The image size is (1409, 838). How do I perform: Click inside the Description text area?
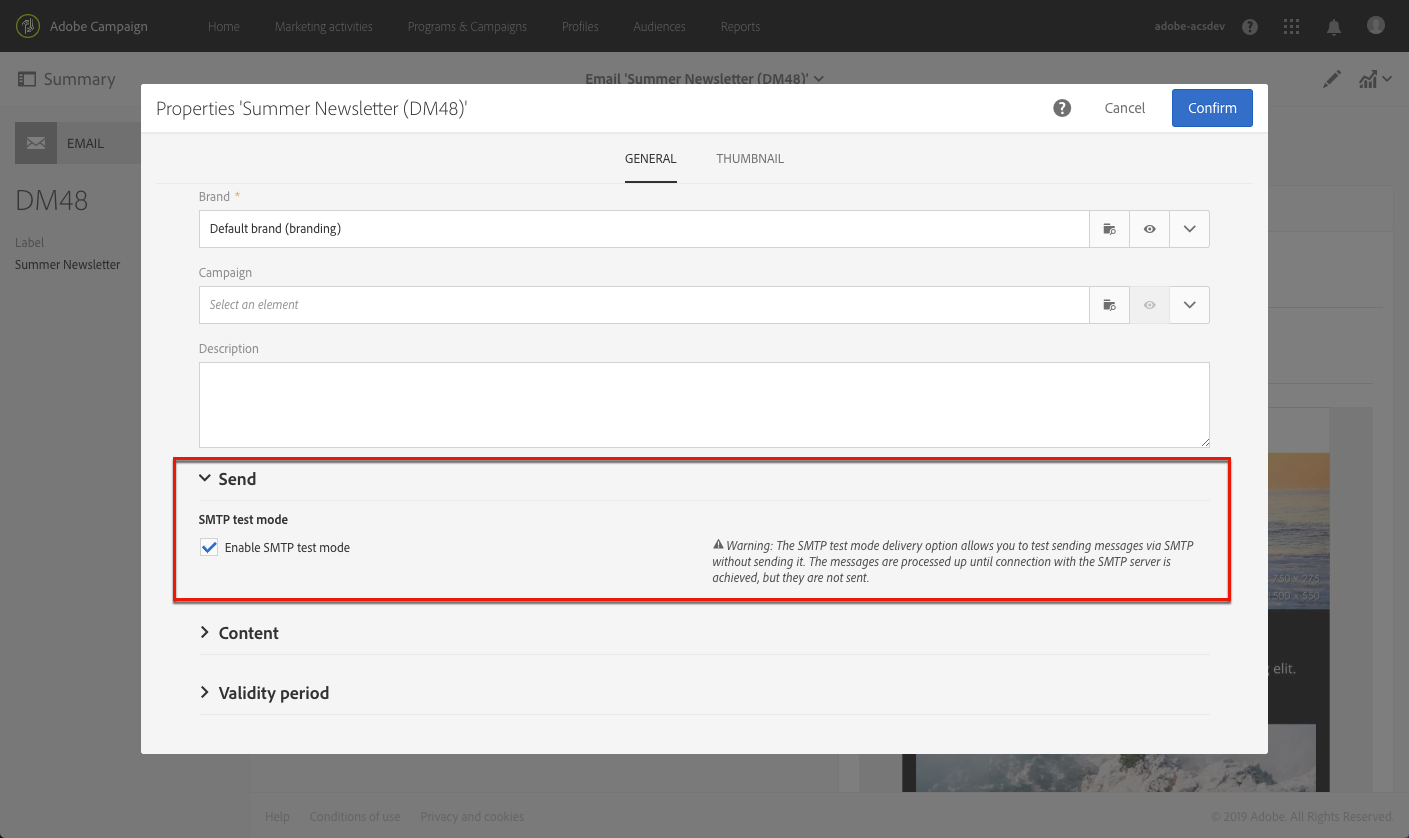point(704,405)
